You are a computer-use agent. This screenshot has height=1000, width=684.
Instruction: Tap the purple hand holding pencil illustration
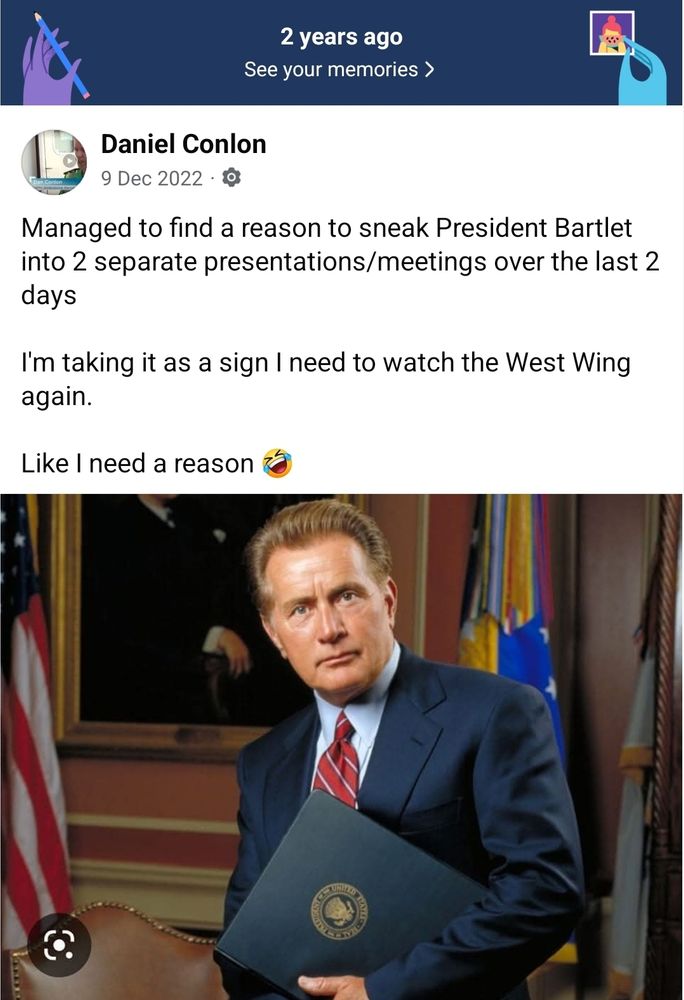tap(52, 59)
